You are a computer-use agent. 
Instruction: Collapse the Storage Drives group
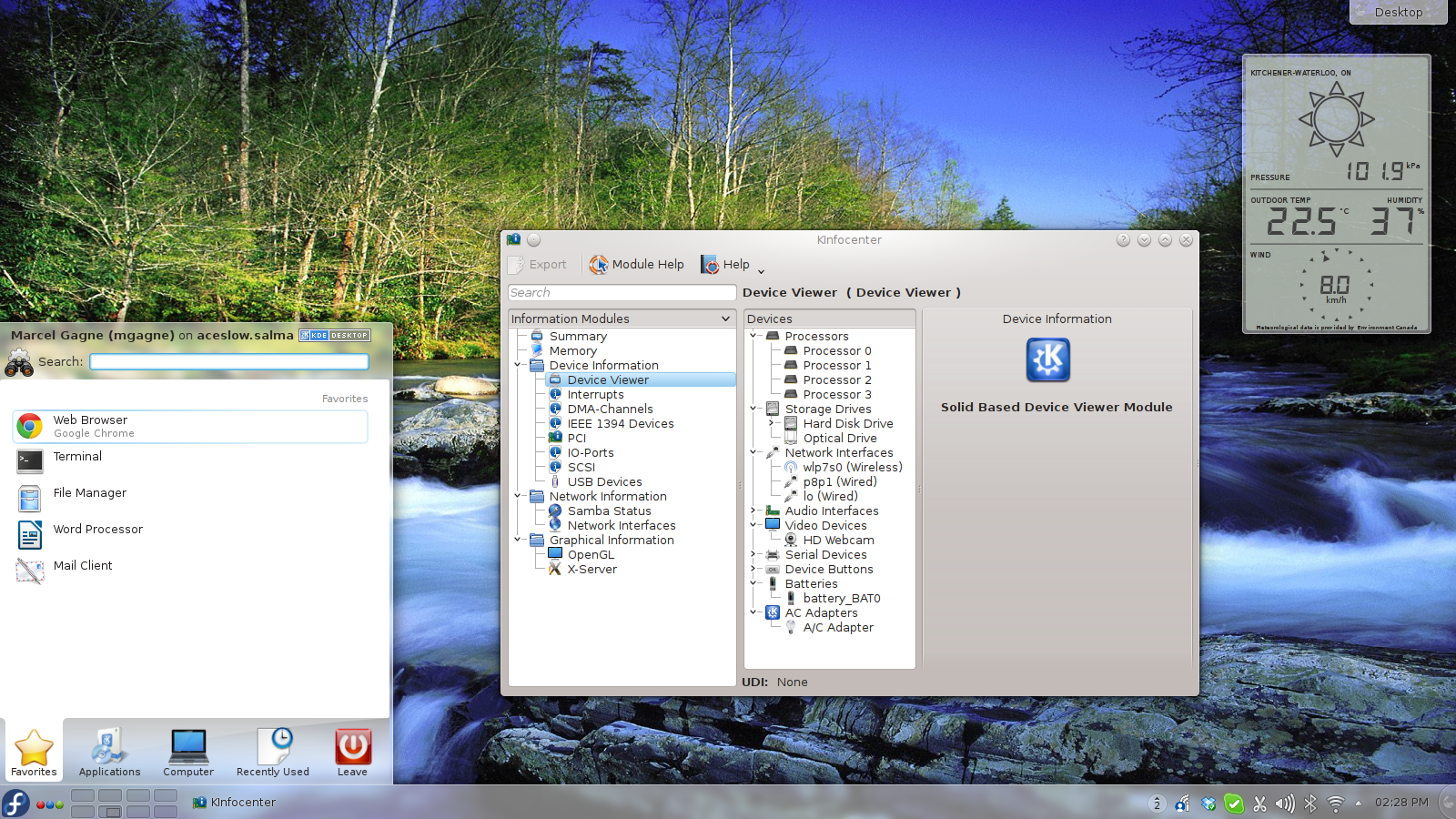[753, 409]
